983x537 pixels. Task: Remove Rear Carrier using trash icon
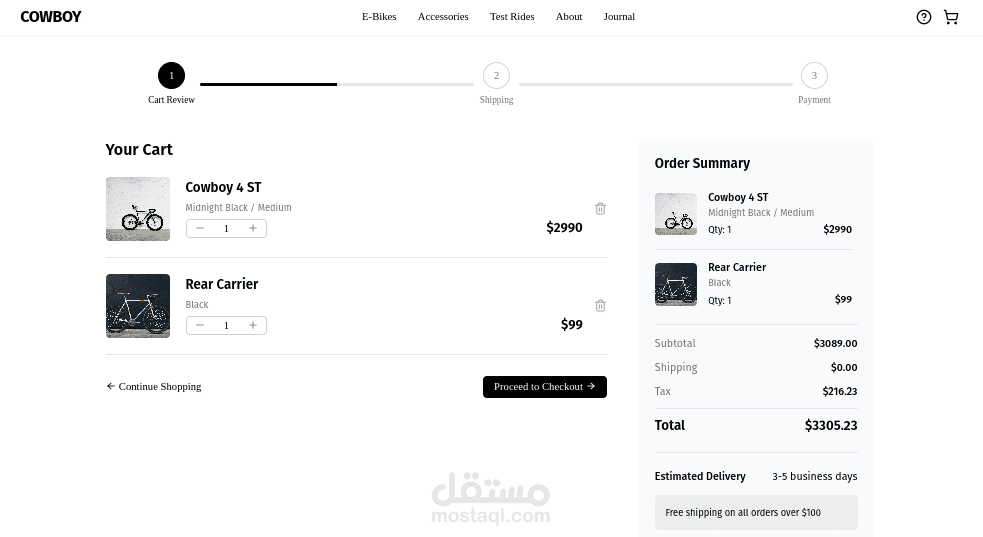click(x=600, y=306)
